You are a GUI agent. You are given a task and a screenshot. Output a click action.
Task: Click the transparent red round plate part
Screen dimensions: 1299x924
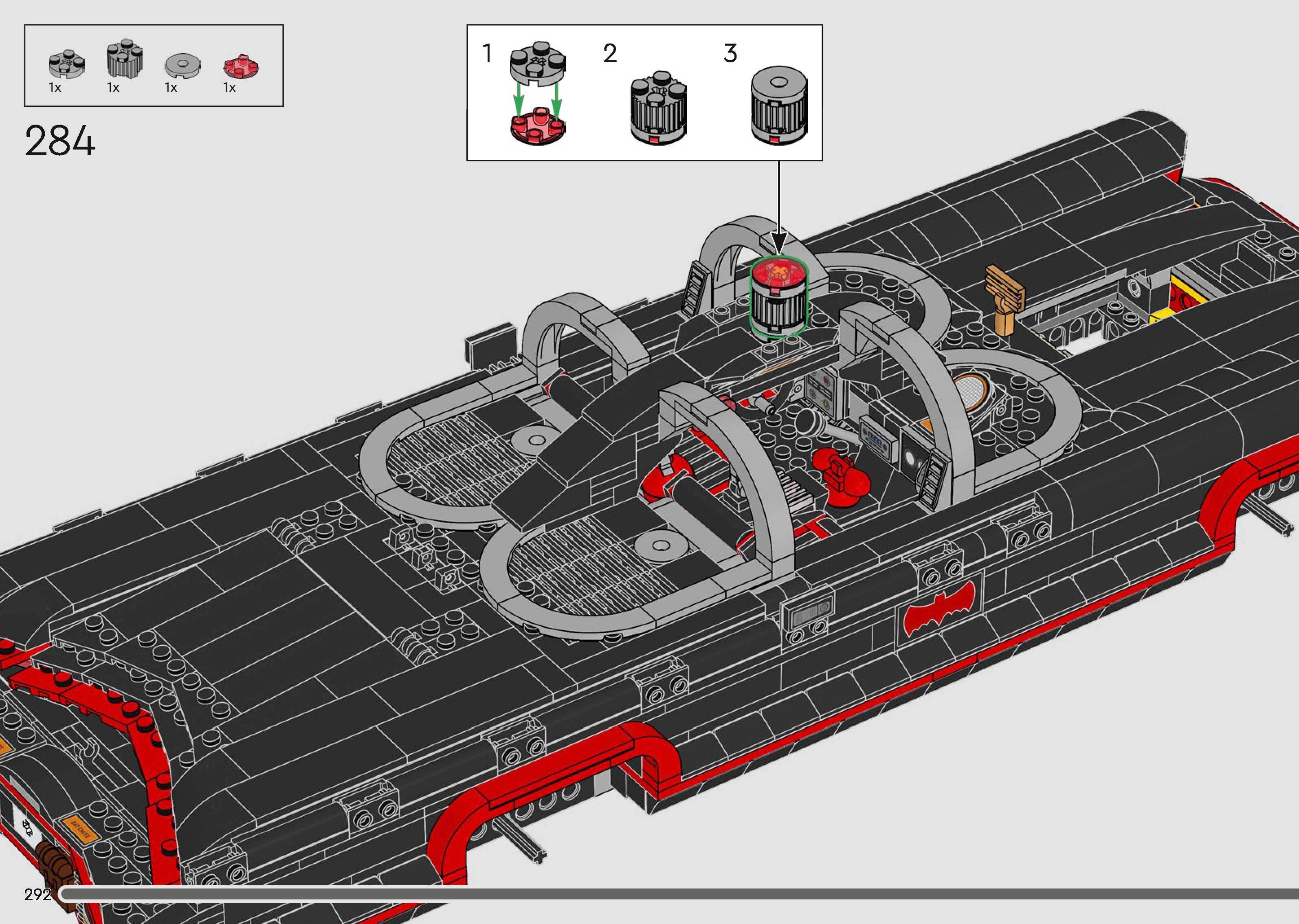tap(241, 66)
